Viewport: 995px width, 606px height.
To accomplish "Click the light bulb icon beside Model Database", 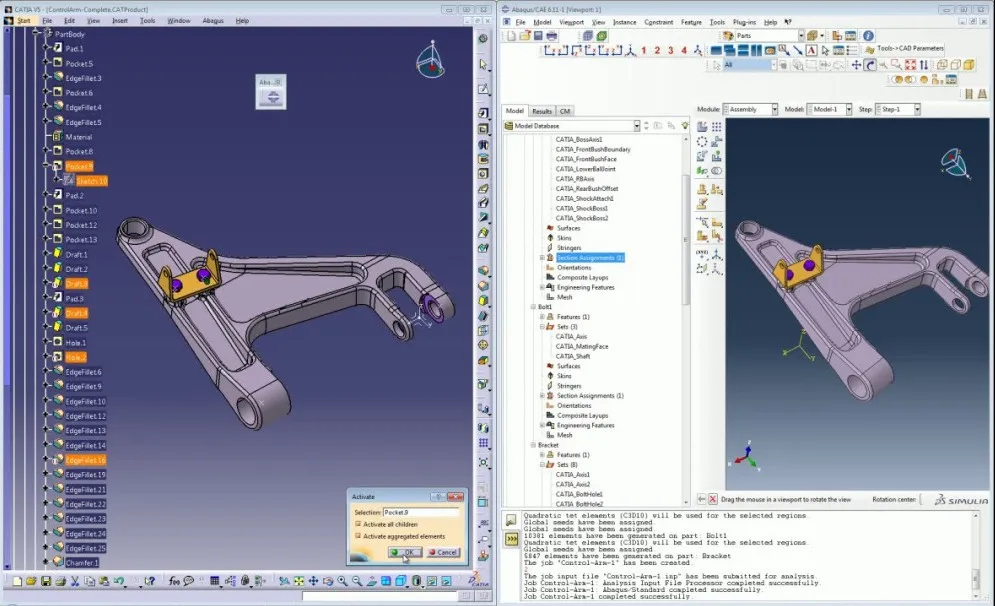I will 685,126.
